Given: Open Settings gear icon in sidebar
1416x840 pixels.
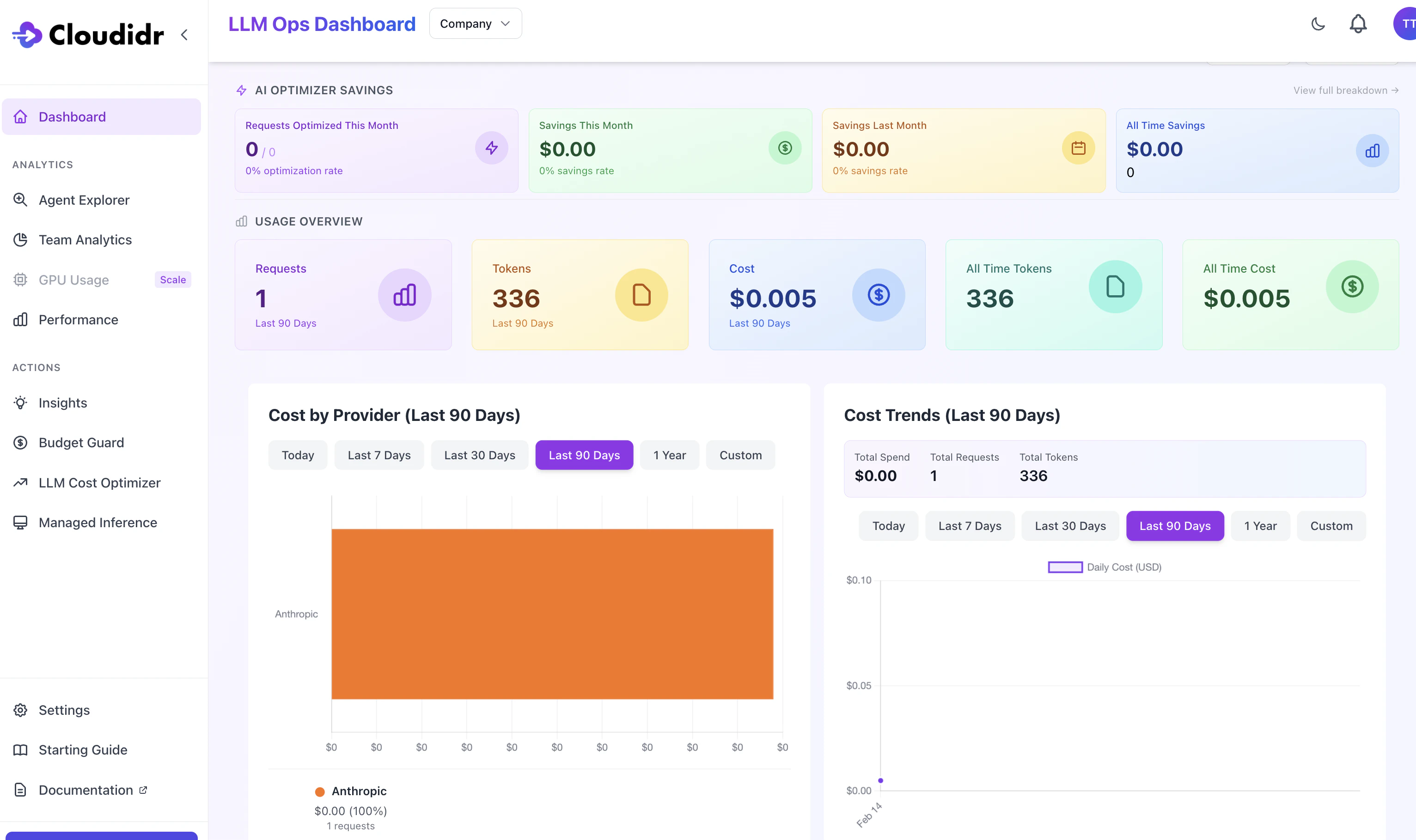Looking at the screenshot, I should [20, 710].
